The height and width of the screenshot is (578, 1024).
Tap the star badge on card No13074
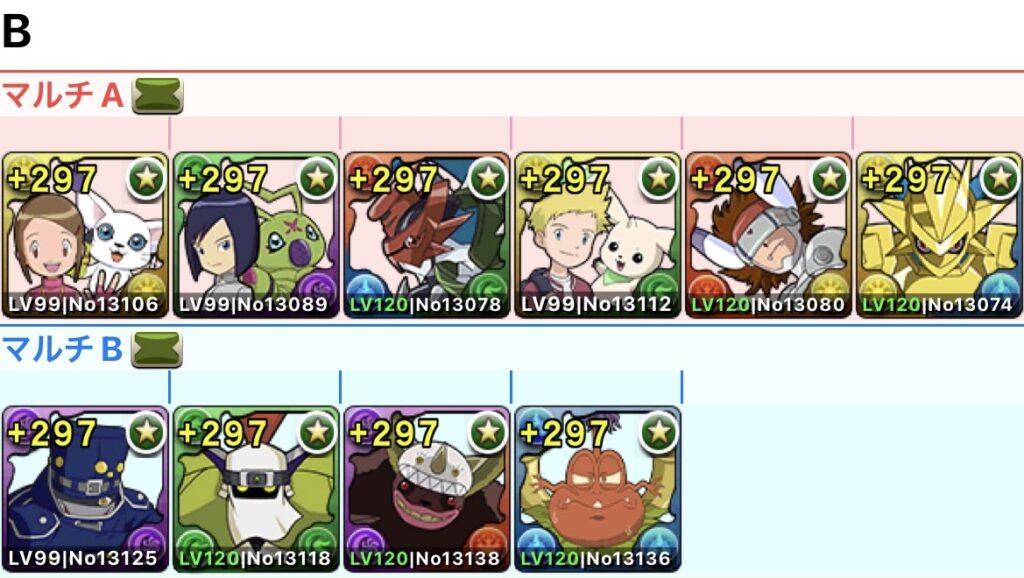coord(1000,178)
